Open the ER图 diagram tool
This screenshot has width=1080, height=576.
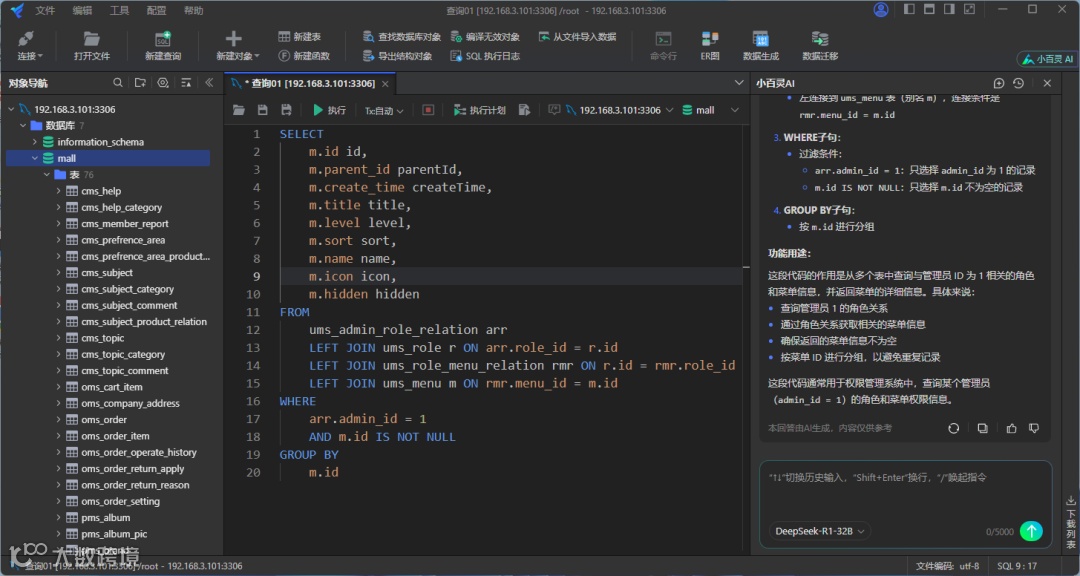(710, 44)
